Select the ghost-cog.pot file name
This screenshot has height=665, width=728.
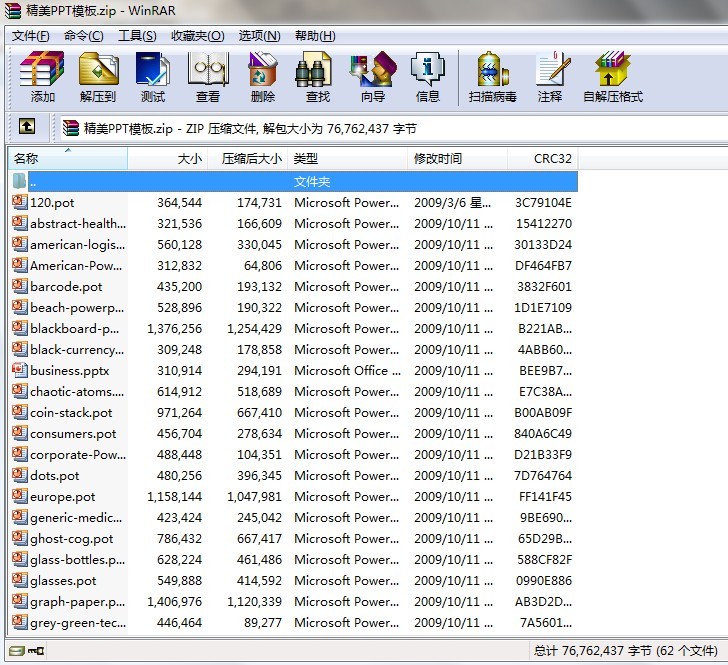[x=72, y=539]
